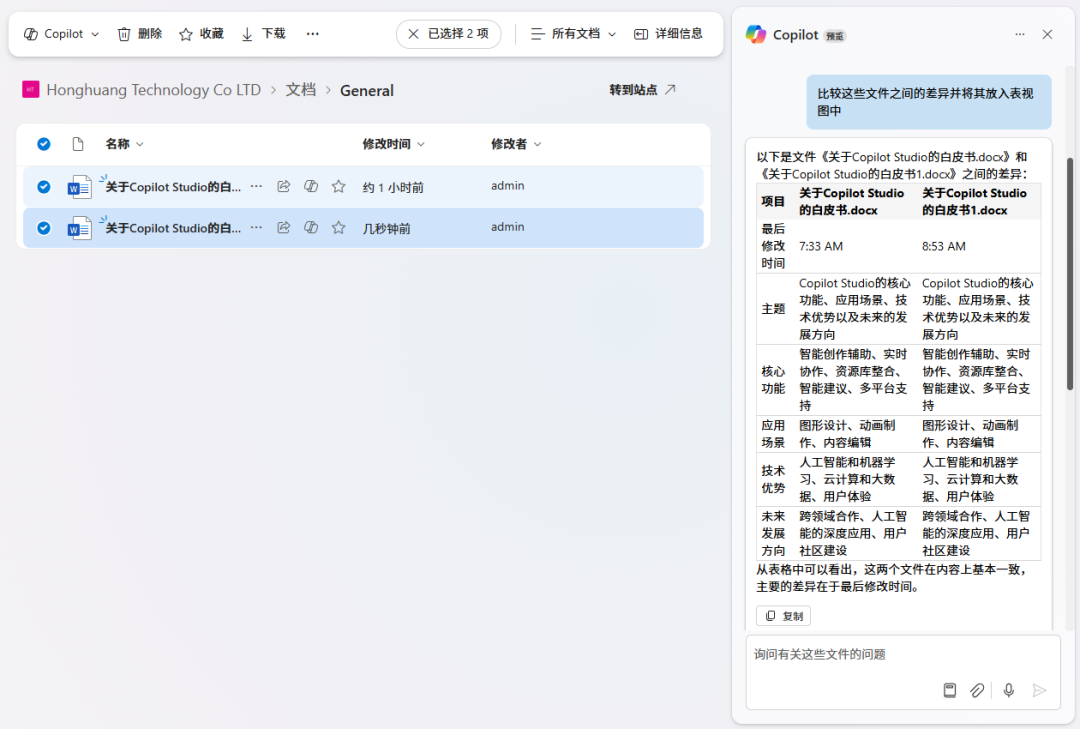Click the attach file paperclip icon
The height and width of the screenshot is (729, 1080).
click(x=977, y=690)
